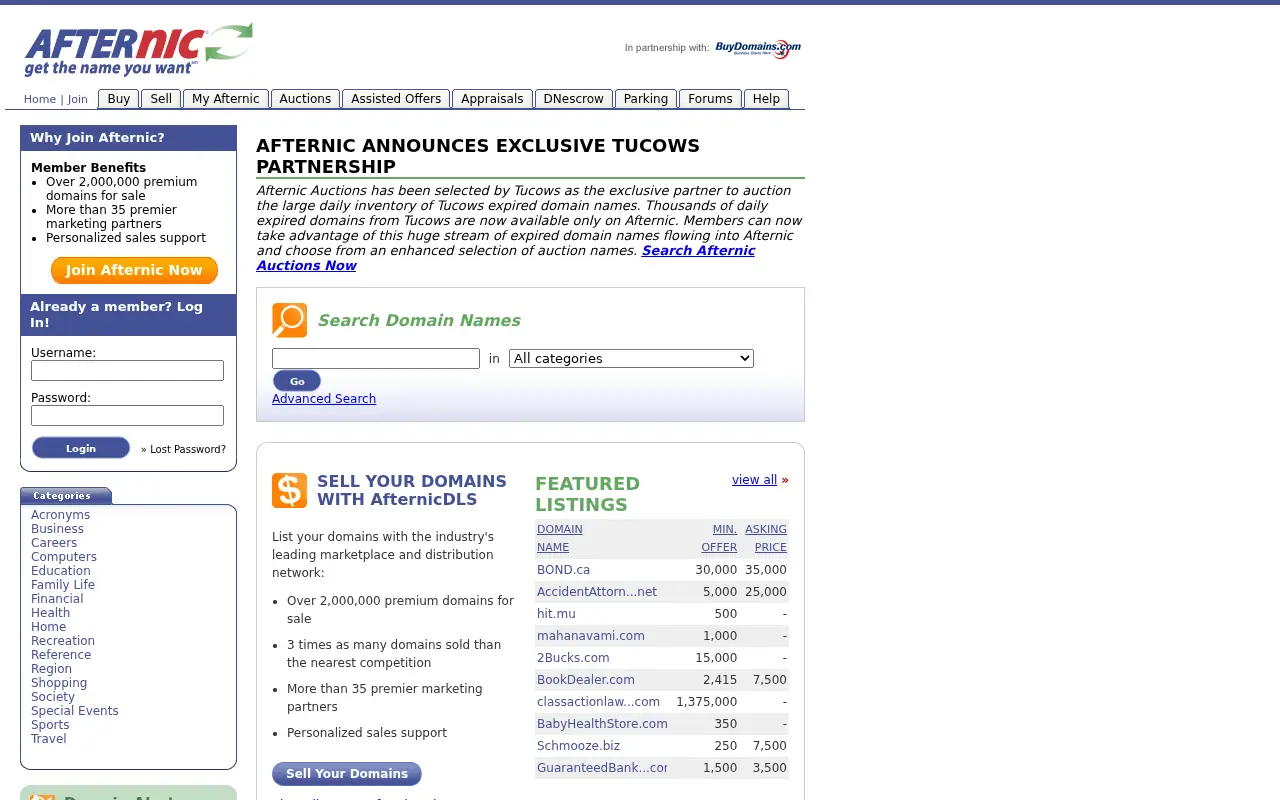Browse the Financial category
The height and width of the screenshot is (800, 1280).
click(57, 599)
